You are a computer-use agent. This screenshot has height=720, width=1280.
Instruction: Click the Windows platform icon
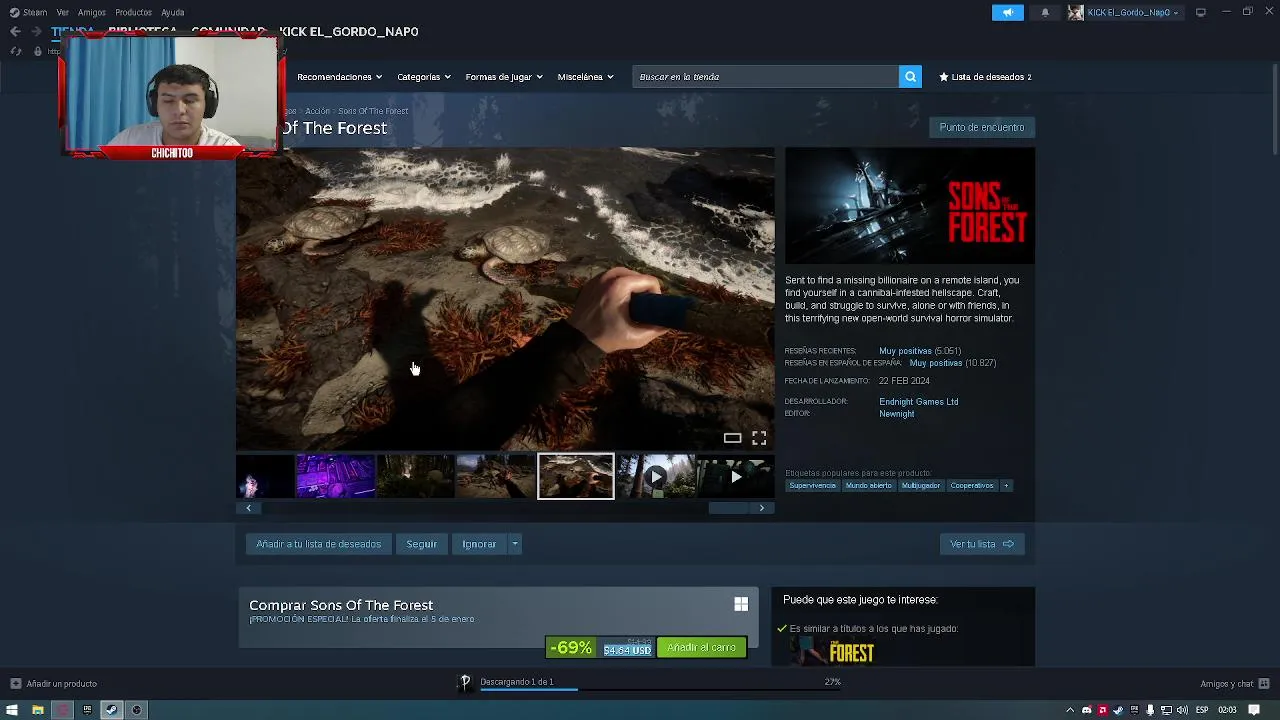741,604
